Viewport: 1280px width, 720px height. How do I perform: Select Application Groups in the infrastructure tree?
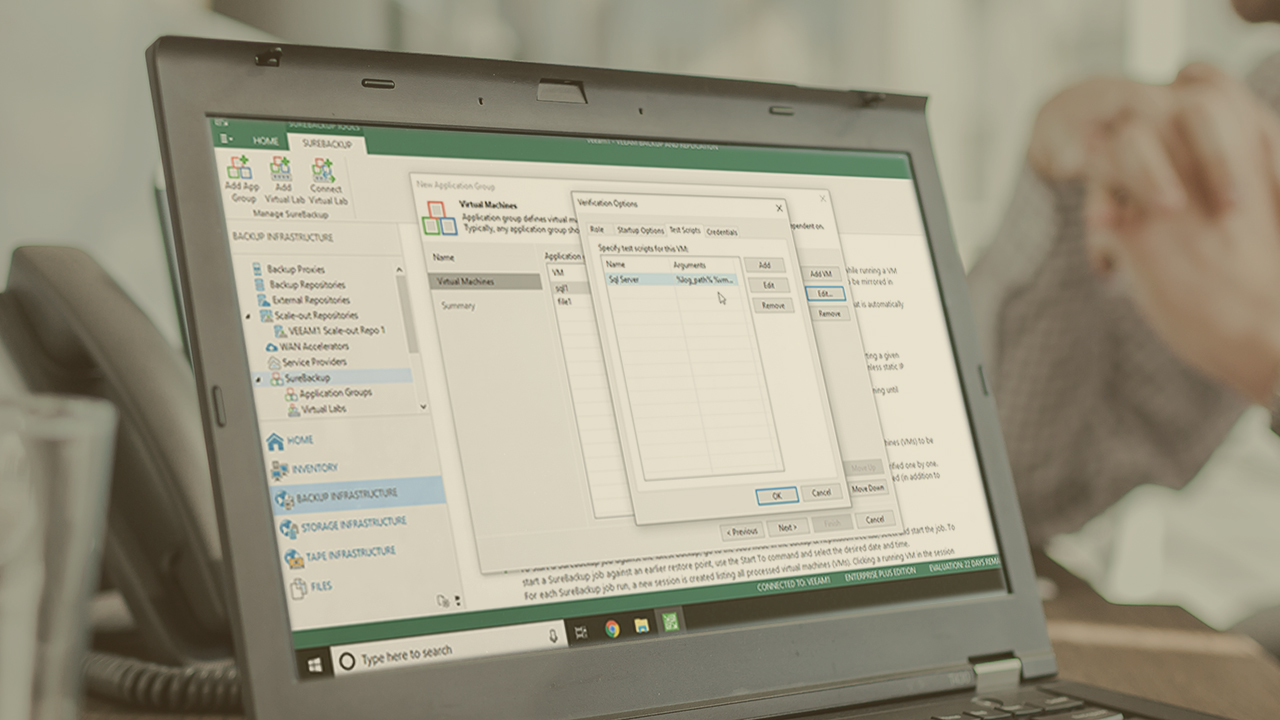[x=335, y=393]
